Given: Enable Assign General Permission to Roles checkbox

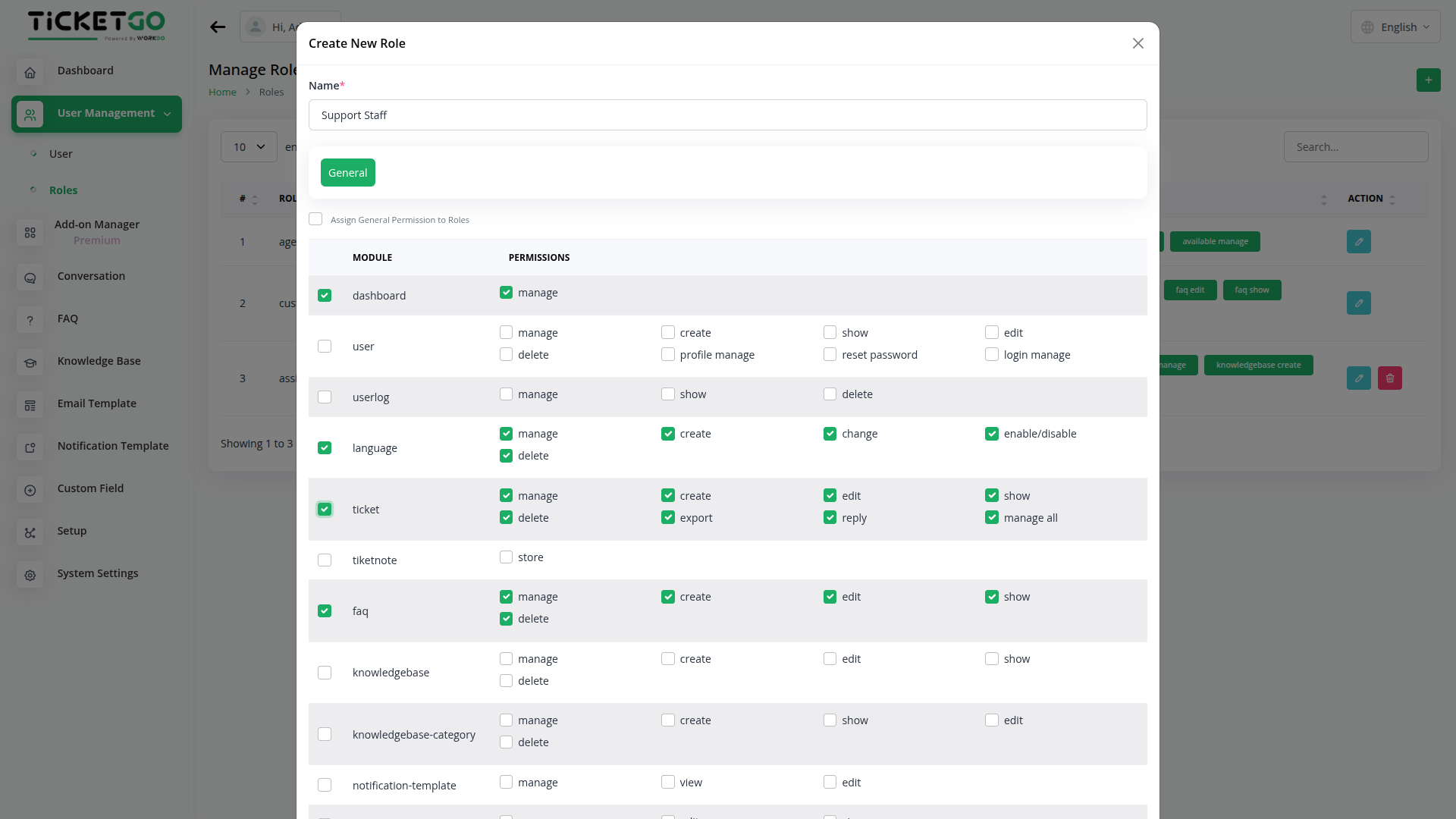Looking at the screenshot, I should 315,219.
